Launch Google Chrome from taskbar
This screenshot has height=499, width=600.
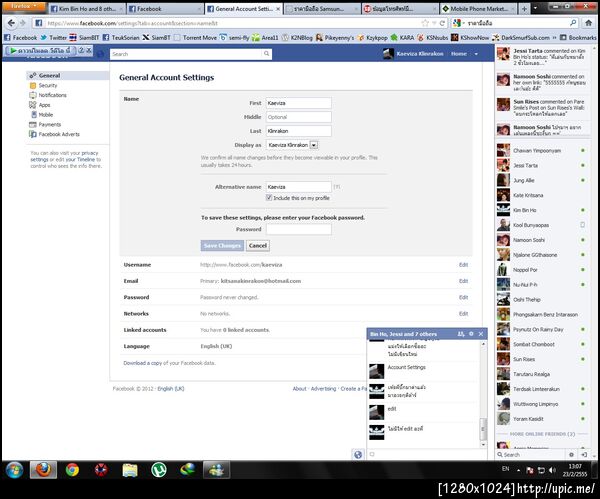72,470
